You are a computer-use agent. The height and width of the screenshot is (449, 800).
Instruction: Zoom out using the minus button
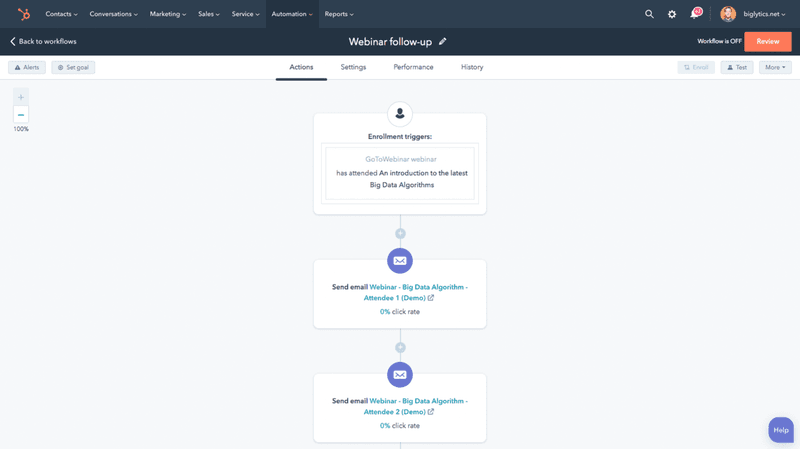click(x=21, y=115)
